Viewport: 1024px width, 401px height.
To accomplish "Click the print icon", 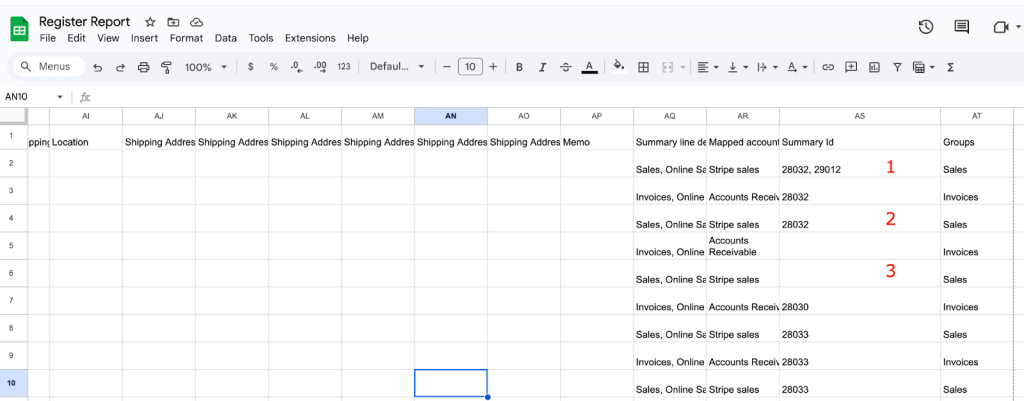I will [x=143, y=67].
